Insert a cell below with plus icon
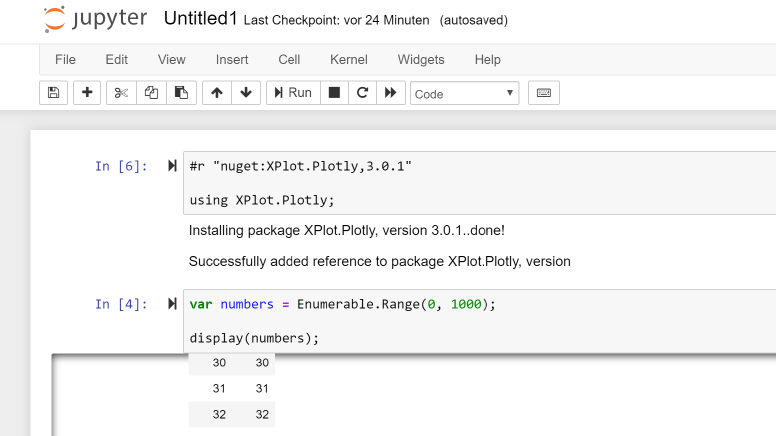776x436 pixels. 87,93
